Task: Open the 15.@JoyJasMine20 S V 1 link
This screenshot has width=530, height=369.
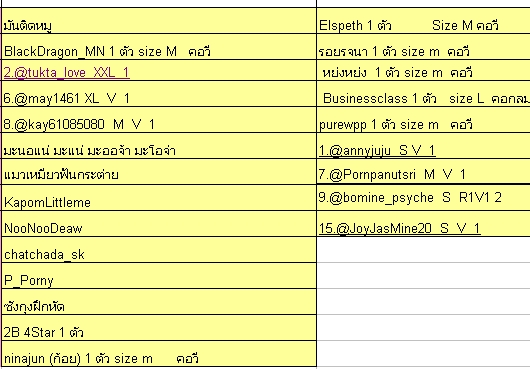Action: (x=400, y=228)
